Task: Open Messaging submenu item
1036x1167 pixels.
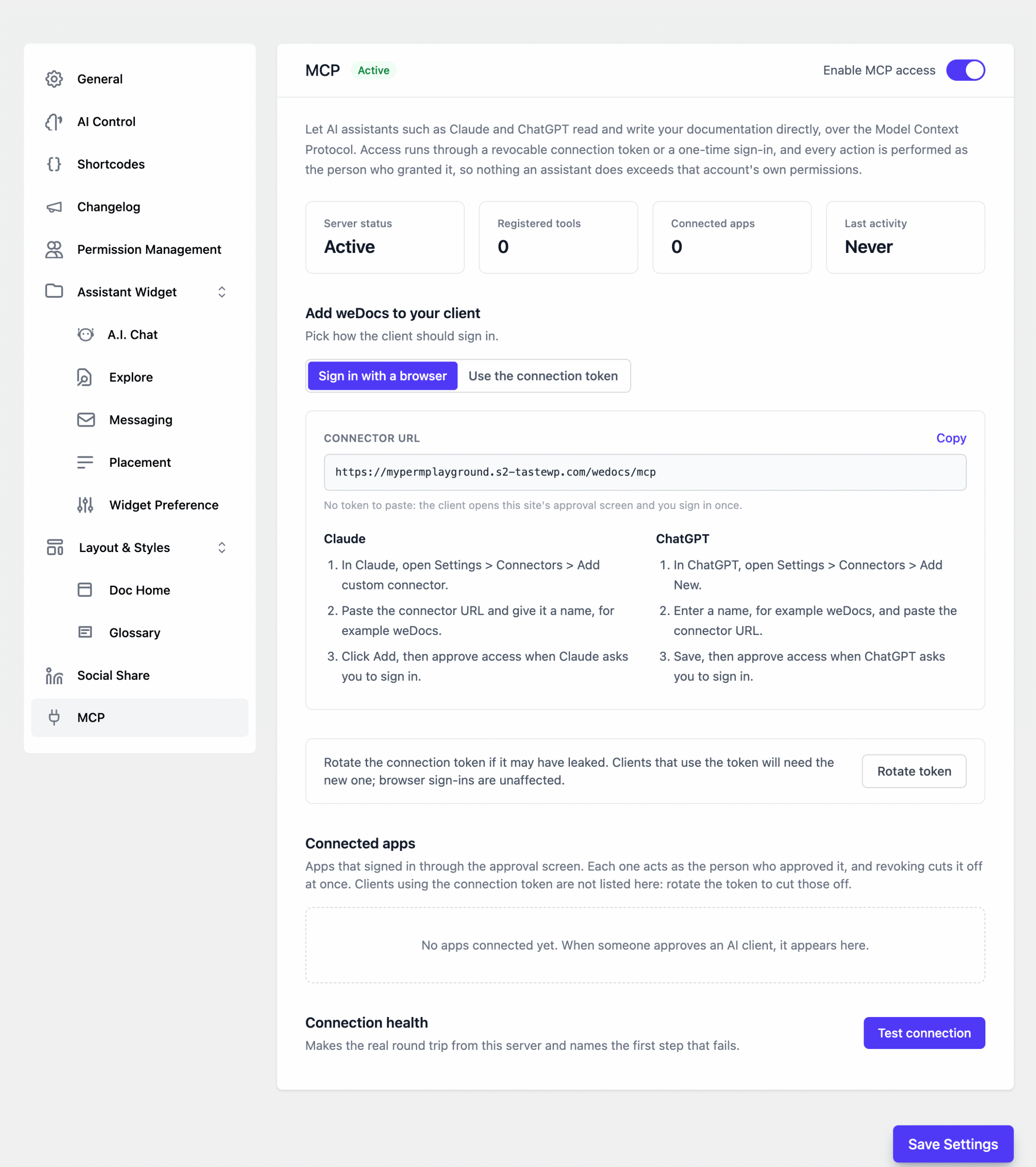Action: [x=140, y=420]
